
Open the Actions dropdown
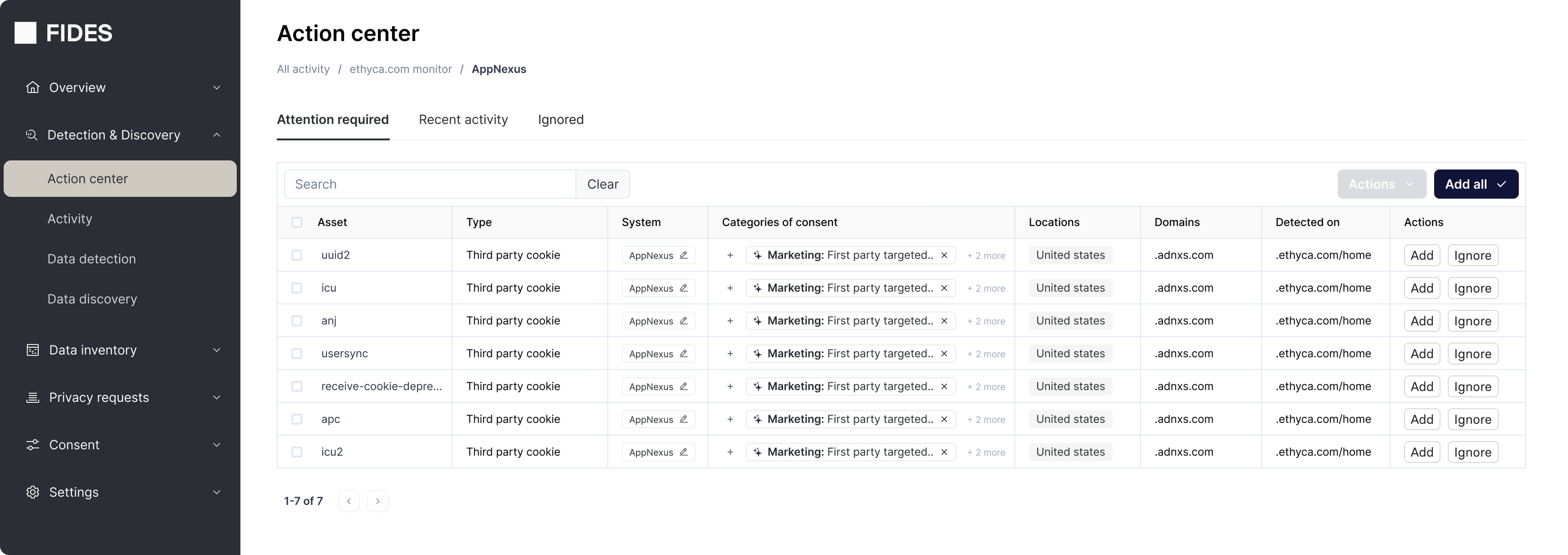(1382, 184)
